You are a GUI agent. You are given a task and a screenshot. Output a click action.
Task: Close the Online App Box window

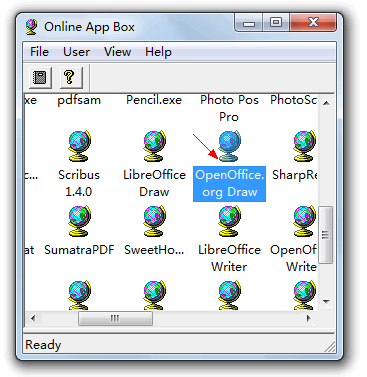(313, 23)
